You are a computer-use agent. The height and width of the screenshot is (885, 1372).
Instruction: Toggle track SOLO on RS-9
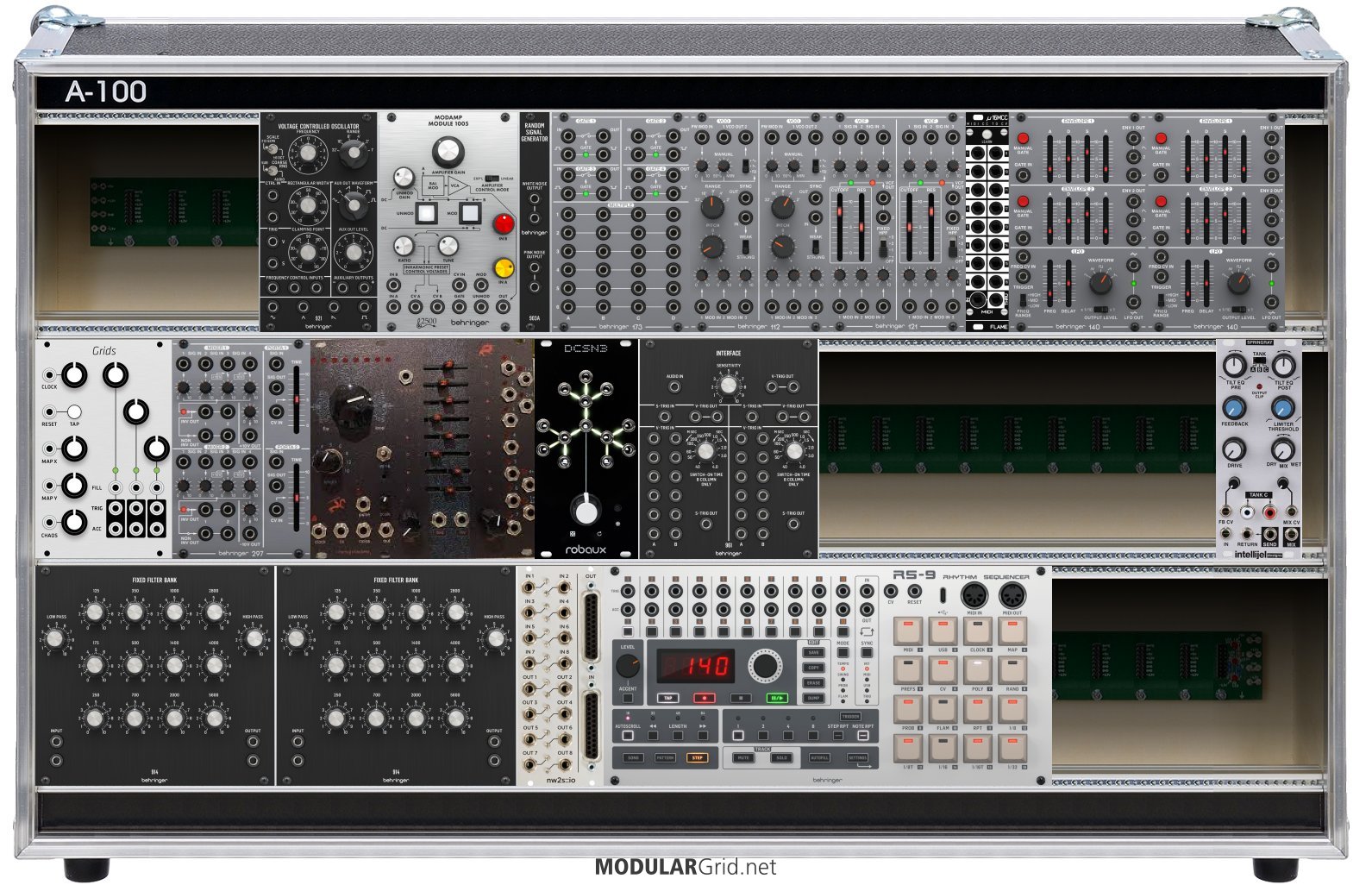[x=781, y=757]
